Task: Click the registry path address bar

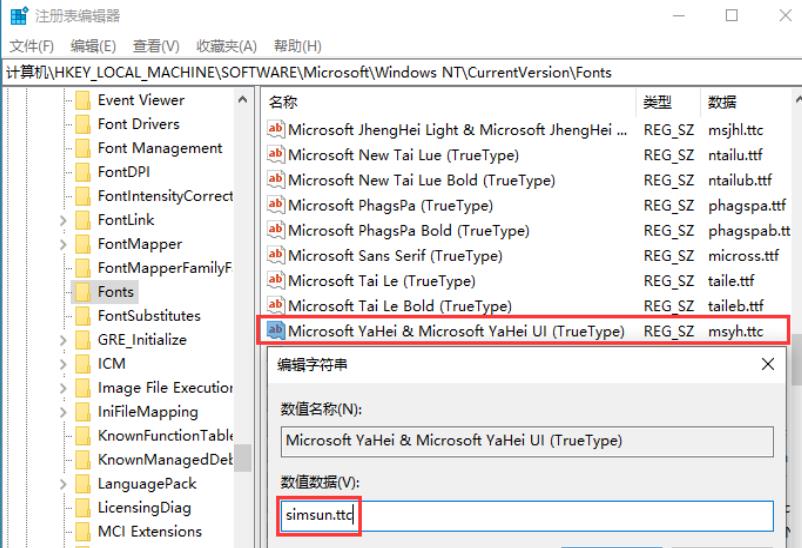Action: [400, 72]
